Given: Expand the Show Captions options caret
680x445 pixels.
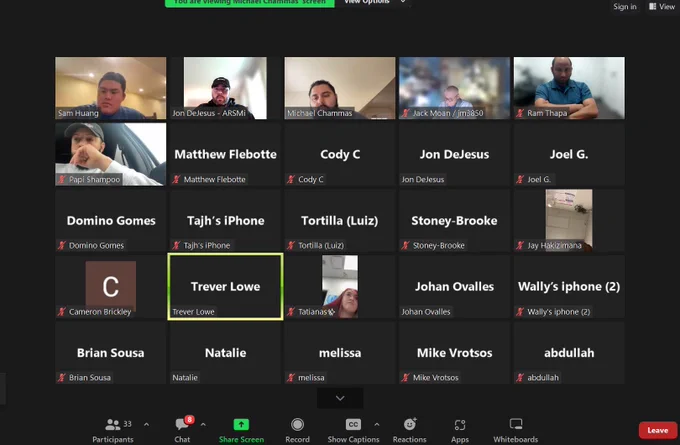Looking at the screenshot, I should pos(376,424).
